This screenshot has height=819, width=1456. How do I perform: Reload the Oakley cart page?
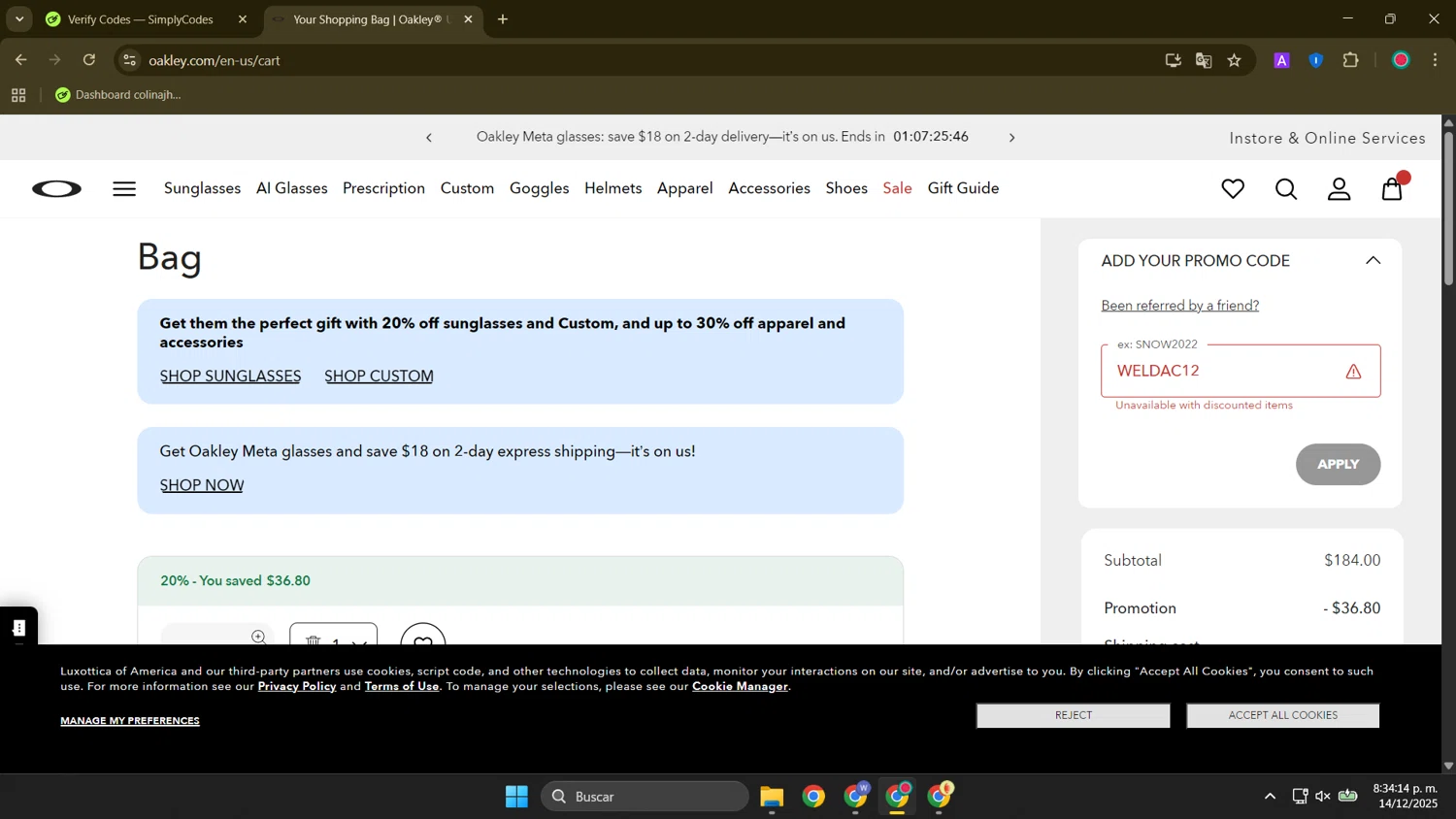[x=89, y=60]
